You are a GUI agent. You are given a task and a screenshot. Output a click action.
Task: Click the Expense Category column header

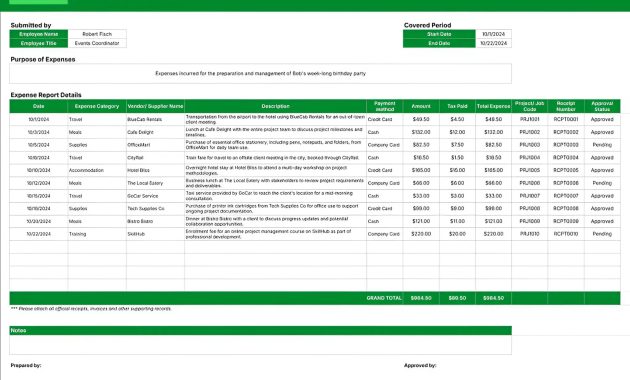click(x=97, y=106)
